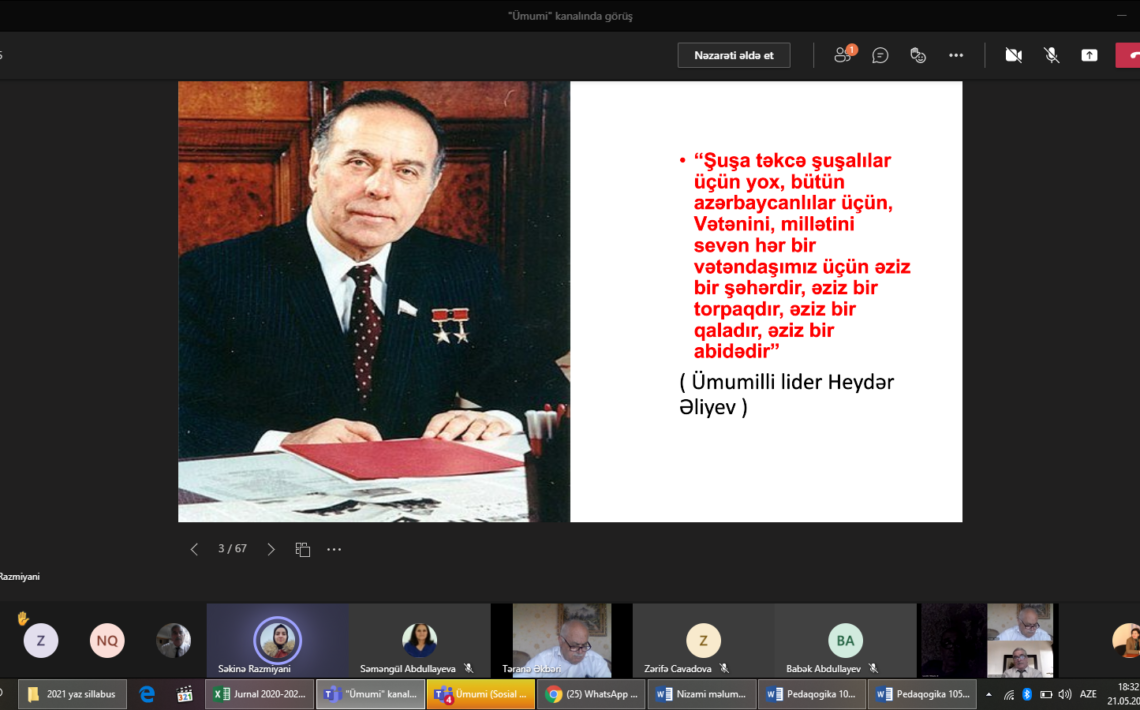1140x710 pixels.
Task: Open the slide grid view icon
Action: coord(302,549)
